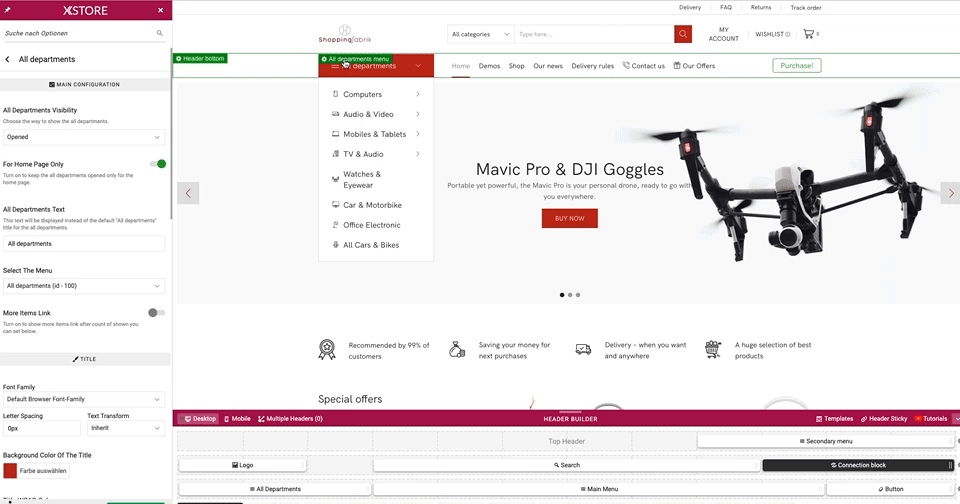Click the Office Electronic category icon
Viewport: 960px width, 504px height.
336,225
